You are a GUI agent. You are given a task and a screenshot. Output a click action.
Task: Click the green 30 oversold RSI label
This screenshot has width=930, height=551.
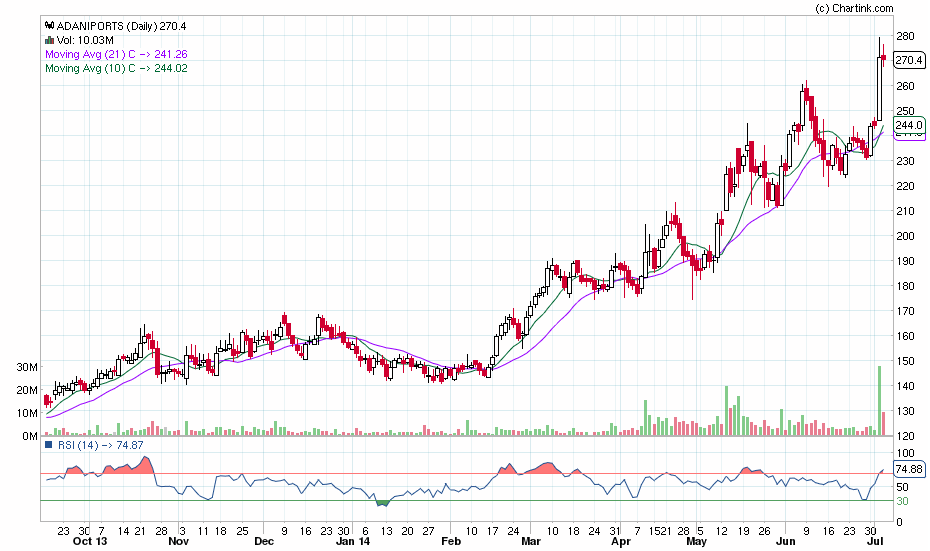click(902, 502)
